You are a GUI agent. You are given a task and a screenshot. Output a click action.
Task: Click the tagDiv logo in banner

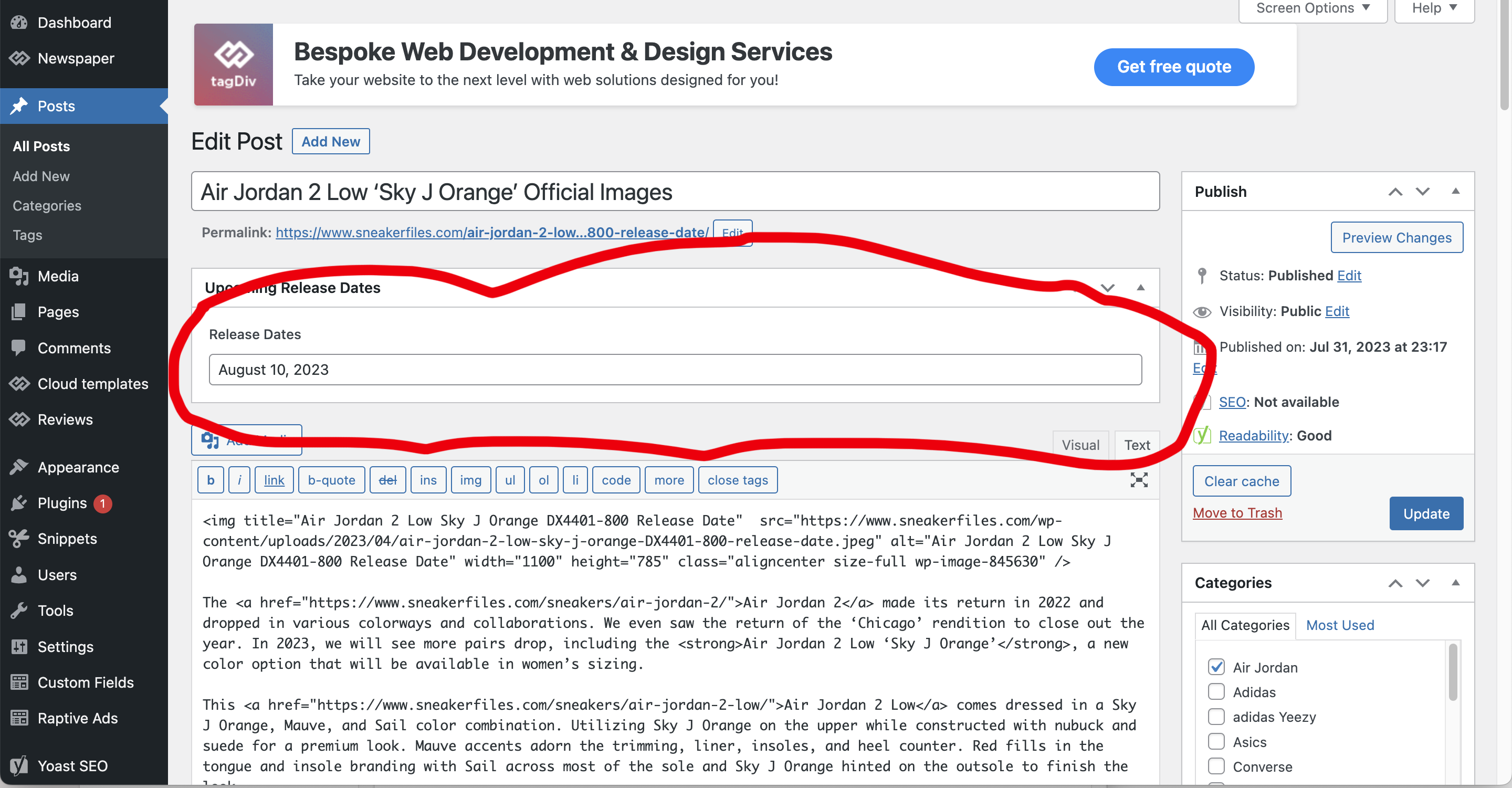point(234,65)
